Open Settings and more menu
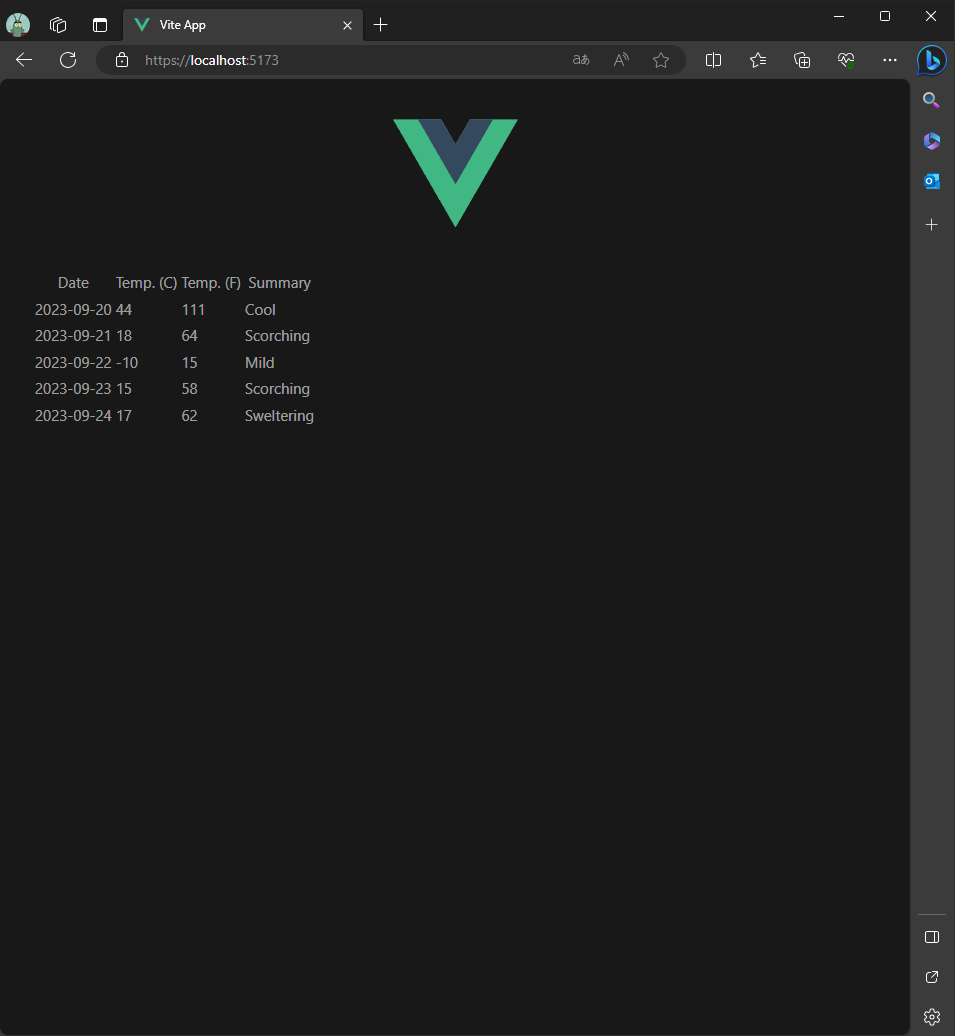This screenshot has height=1036, width=955. coord(890,60)
